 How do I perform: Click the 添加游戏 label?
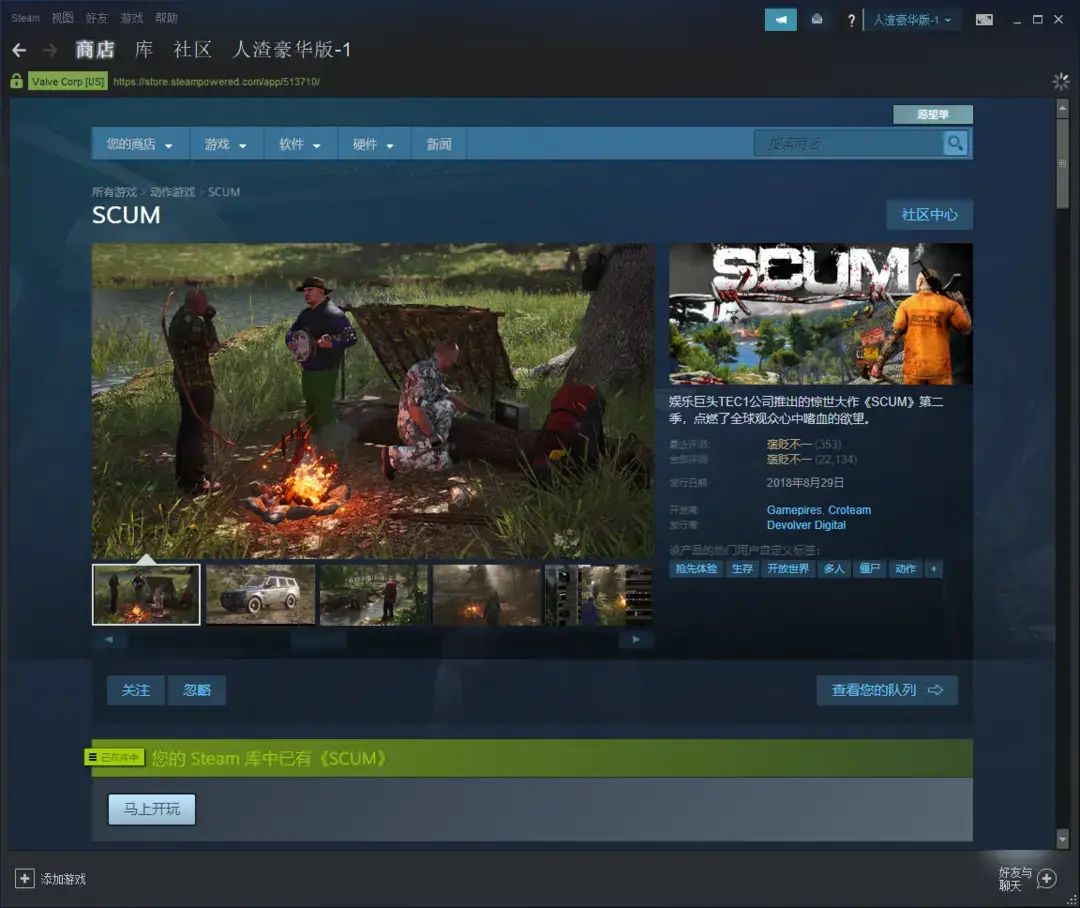pyautogui.click(x=63, y=879)
